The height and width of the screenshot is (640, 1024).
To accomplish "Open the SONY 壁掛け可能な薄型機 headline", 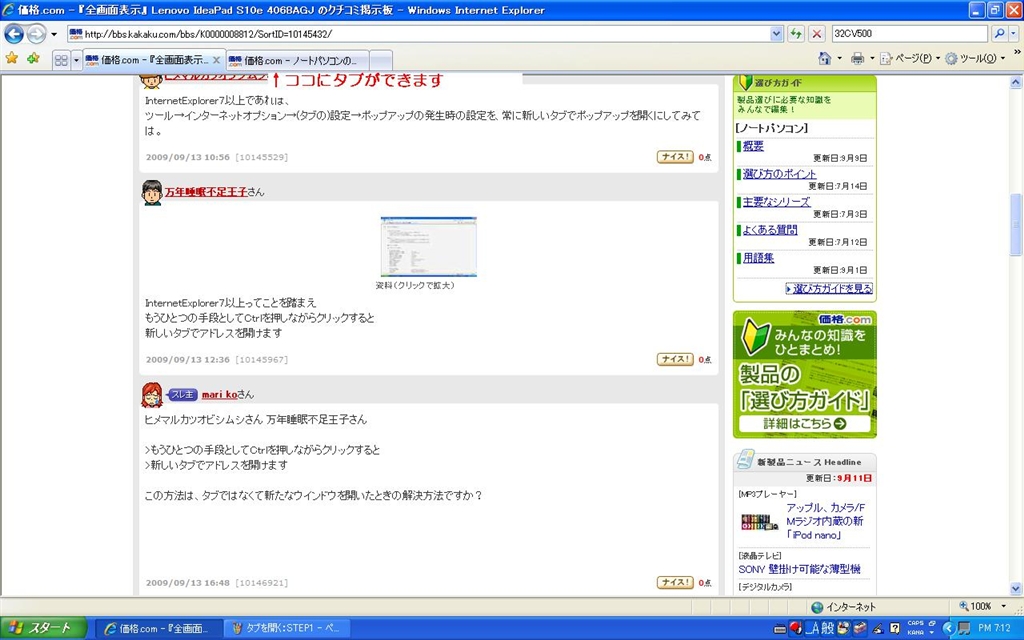I will 799,569.
